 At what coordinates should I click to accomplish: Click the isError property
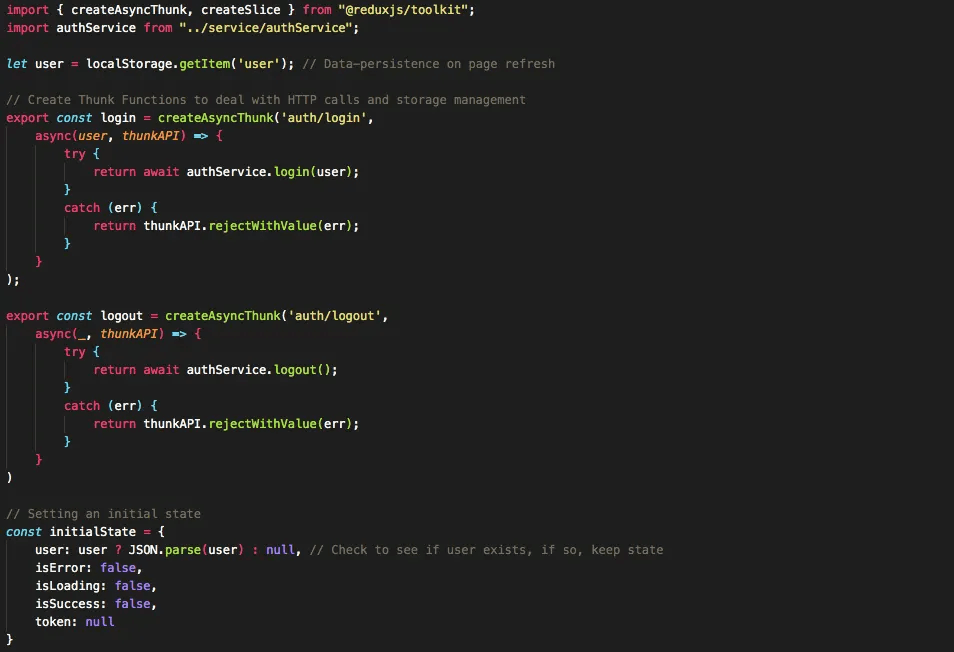64,568
